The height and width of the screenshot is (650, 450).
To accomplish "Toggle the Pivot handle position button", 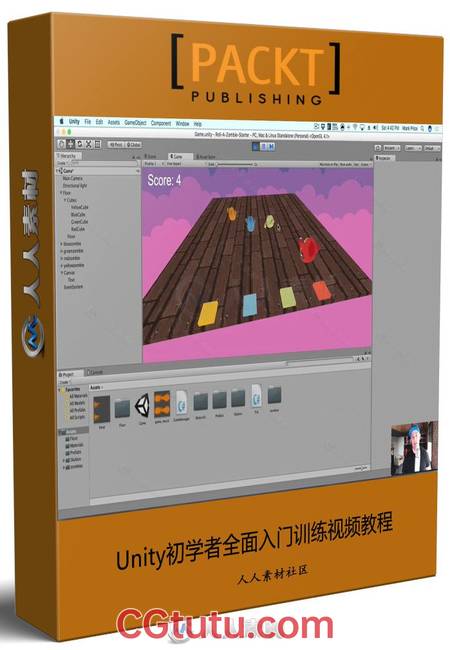I will pos(116,145).
